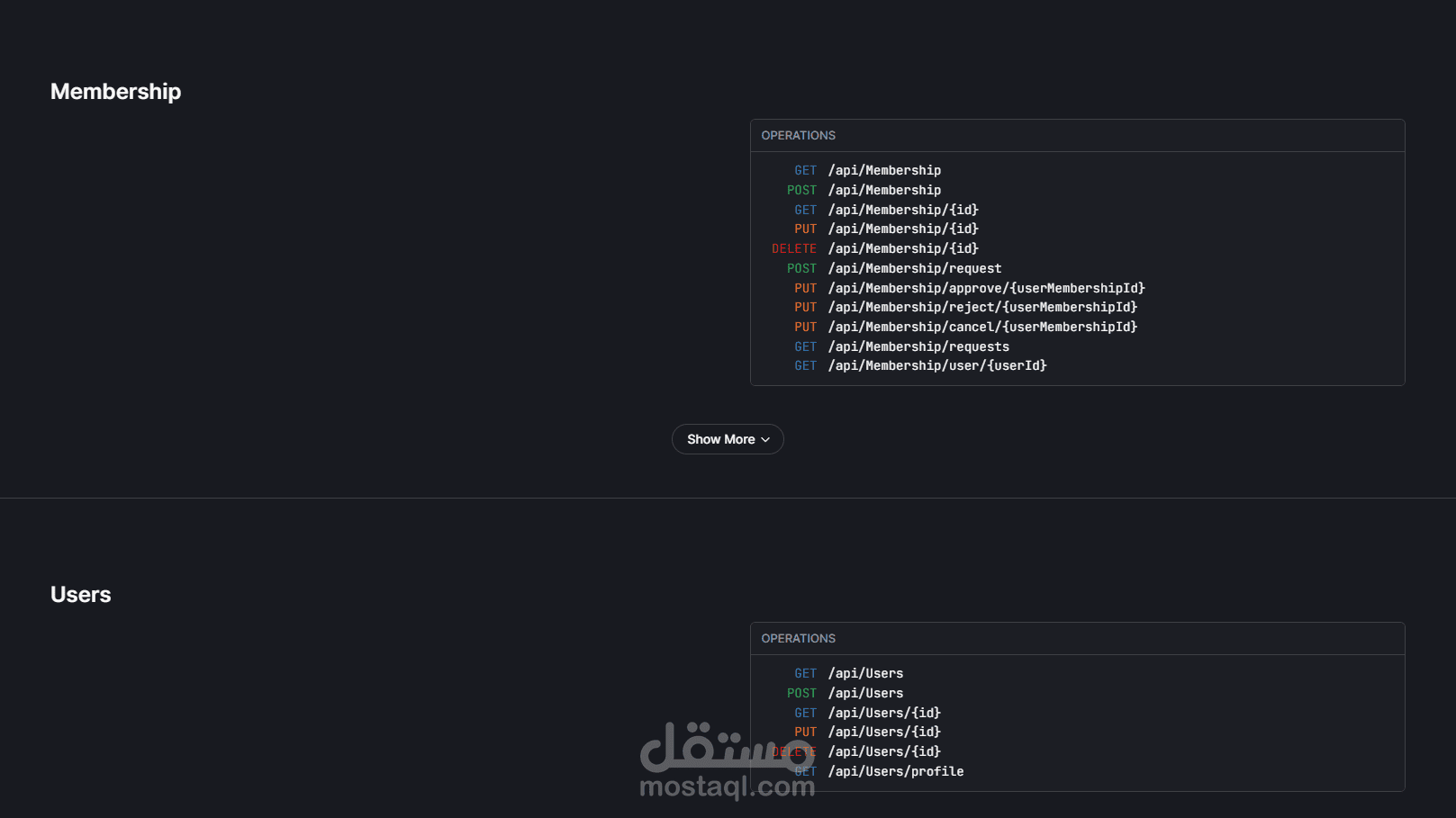This screenshot has width=1456, height=818.
Task: Open PUT Membership reject endpoint
Action: coord(966,307)
